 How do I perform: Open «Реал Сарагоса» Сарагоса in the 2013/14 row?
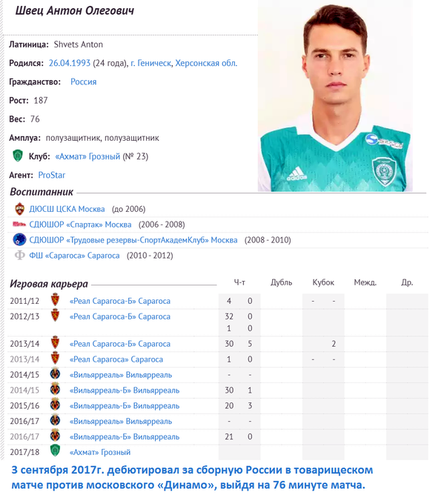coord(116,359)
